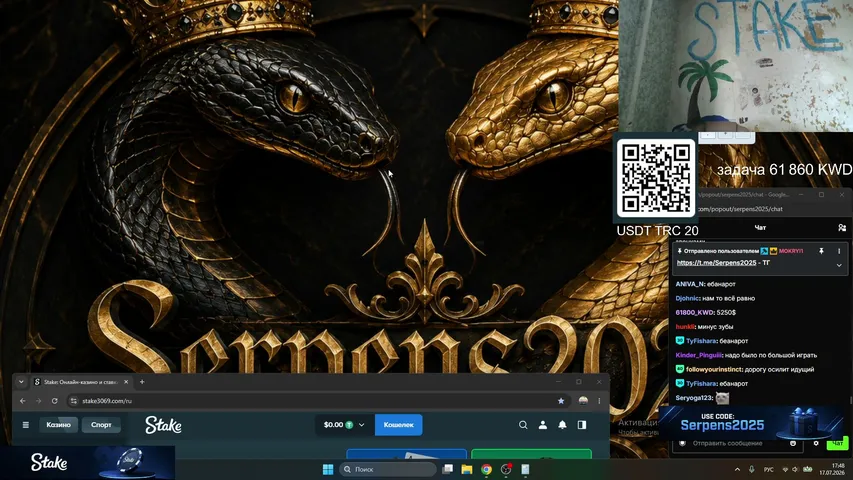
Task: View site info icon beside stake3069.com URL
Action: pos(73,401)
